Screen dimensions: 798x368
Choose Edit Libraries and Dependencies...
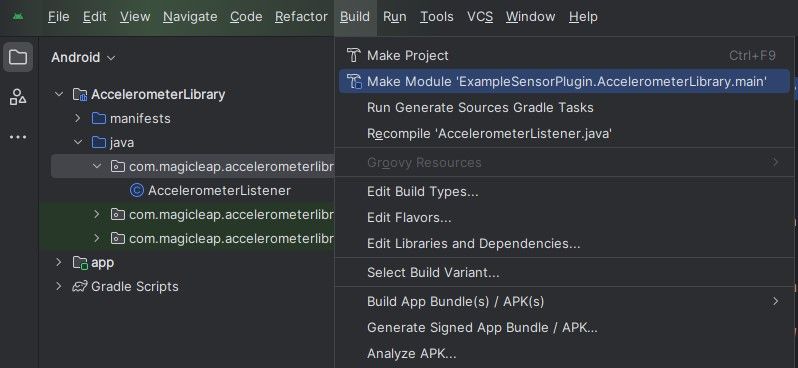564,244
